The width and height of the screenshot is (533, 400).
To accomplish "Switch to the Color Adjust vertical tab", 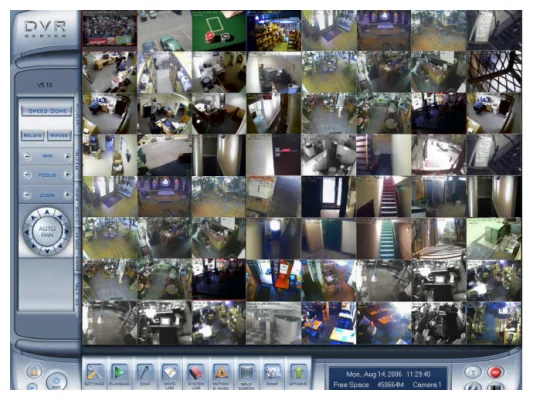I will 78,203.
